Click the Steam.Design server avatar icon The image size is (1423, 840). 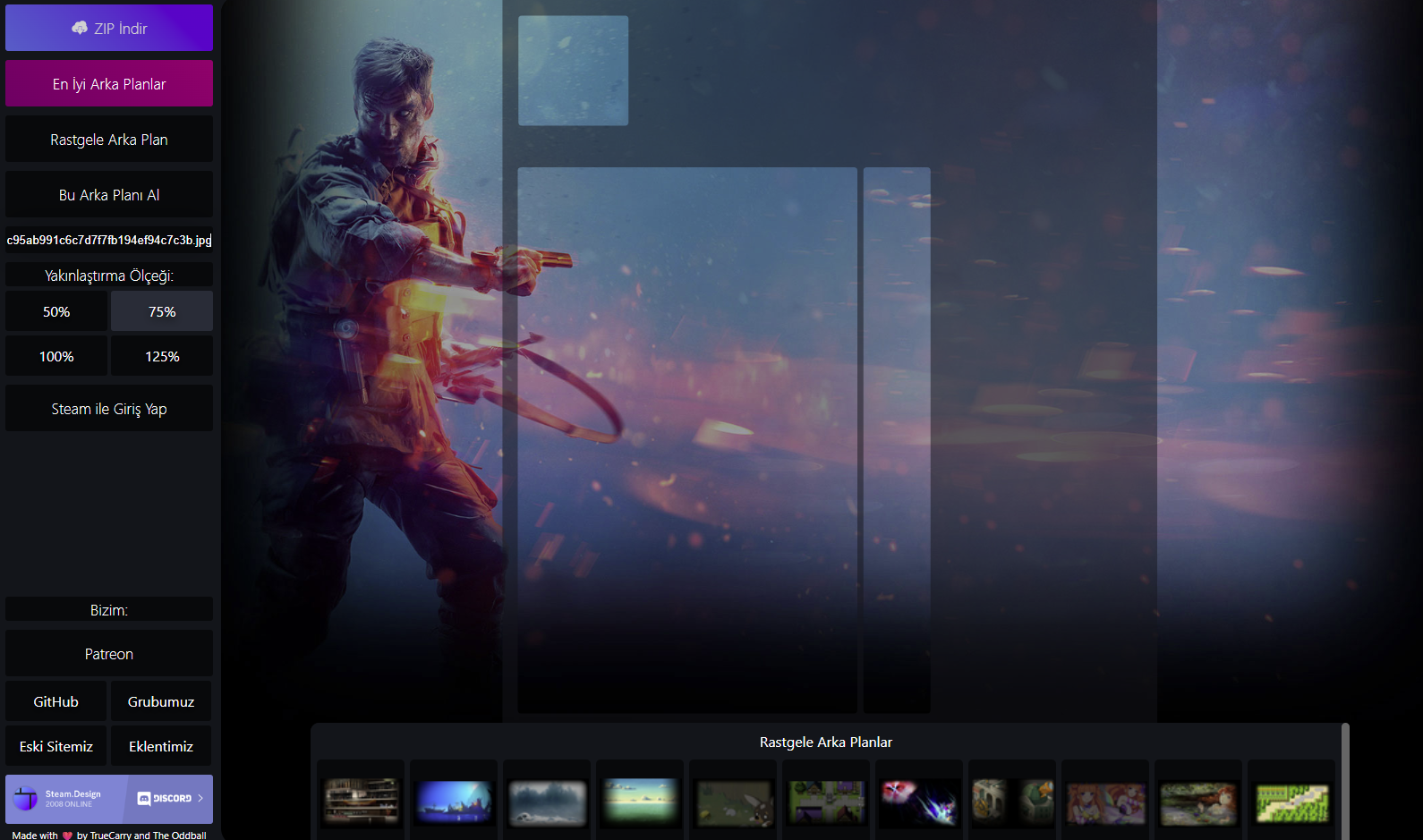(x=26, y=798)
